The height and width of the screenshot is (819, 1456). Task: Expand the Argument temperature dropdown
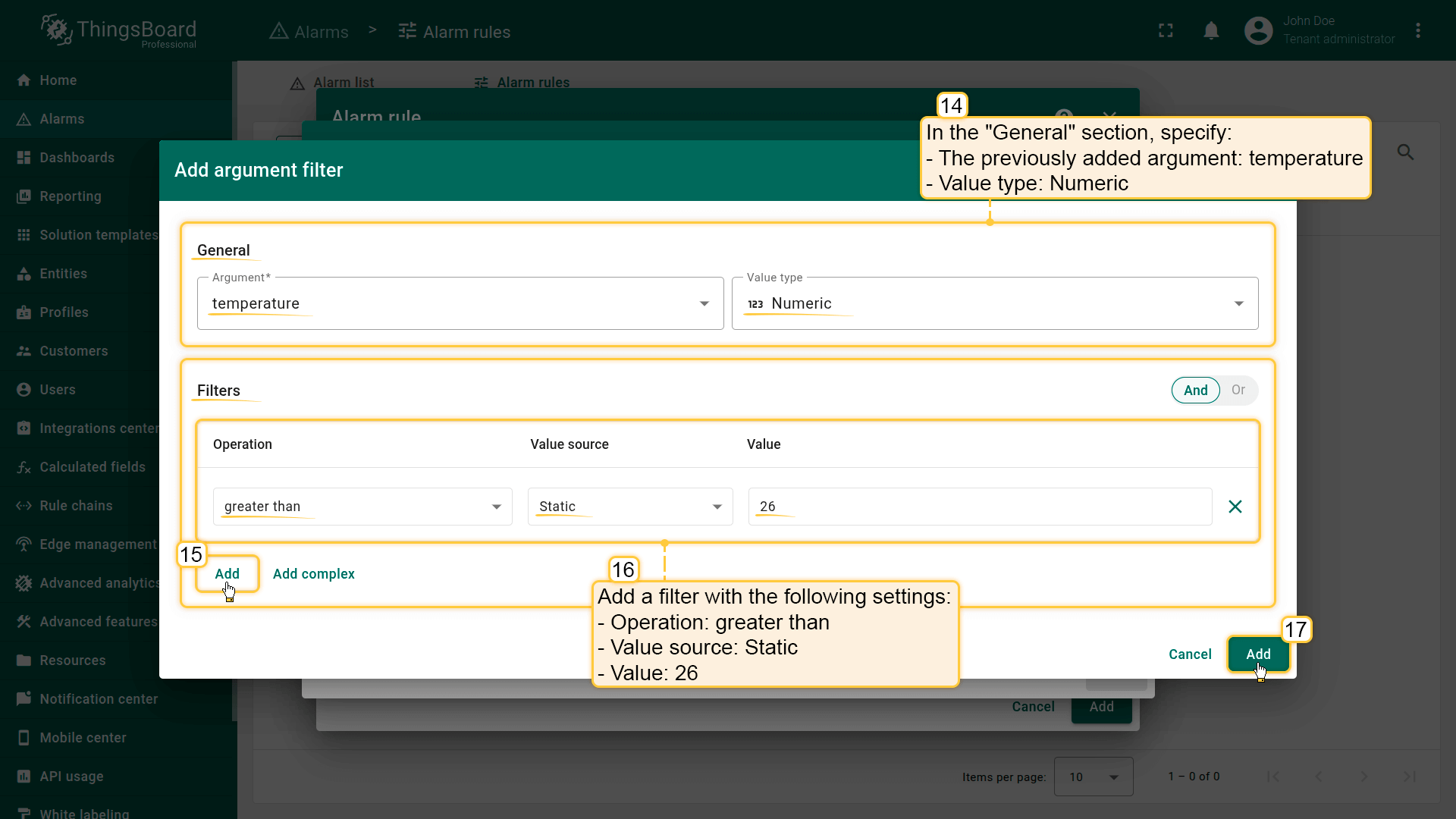pyautogui.click(x=460, y=303)
